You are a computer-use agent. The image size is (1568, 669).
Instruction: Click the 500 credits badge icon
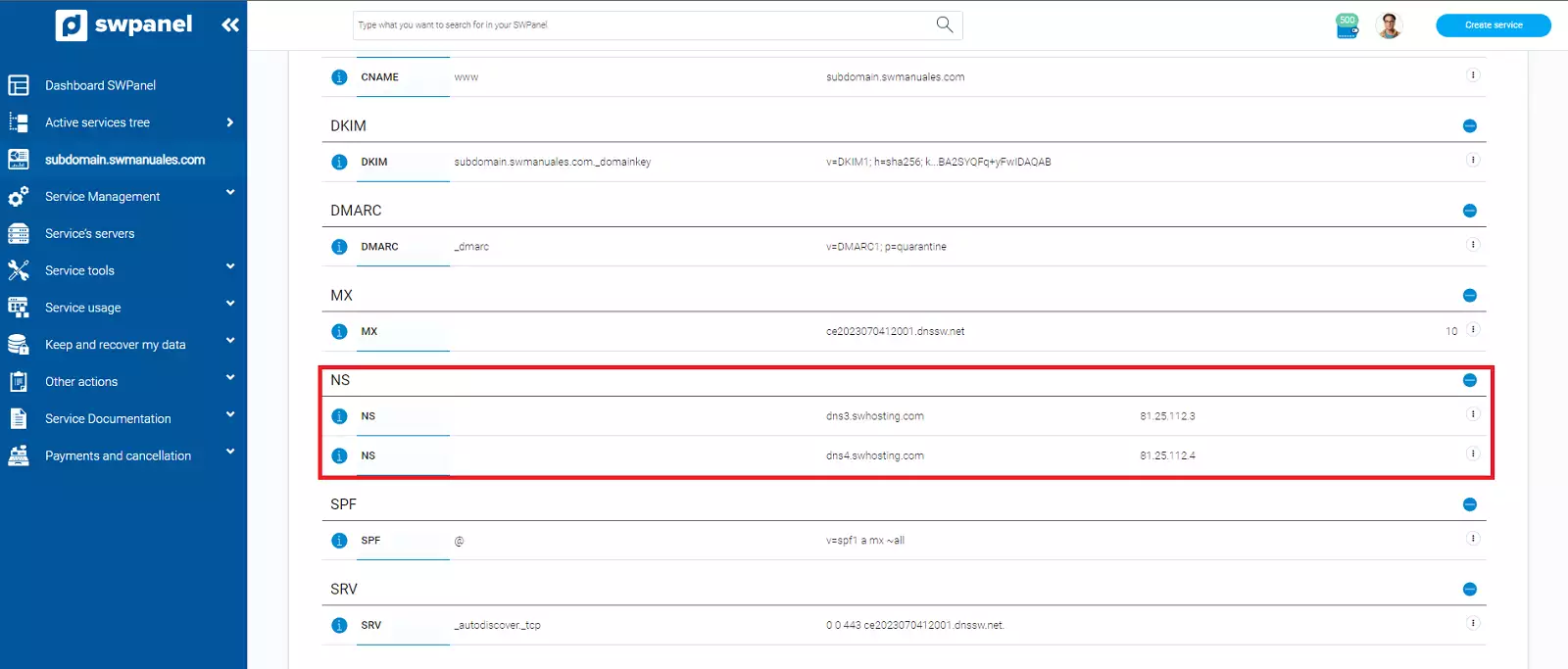pyautogui.click(x=1347, y=25)
